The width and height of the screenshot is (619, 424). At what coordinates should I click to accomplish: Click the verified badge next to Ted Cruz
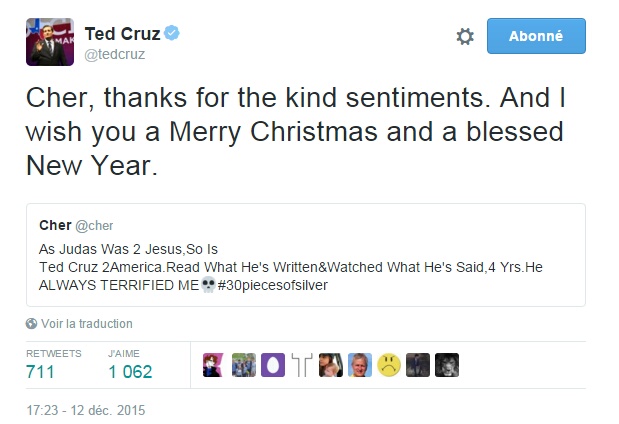[172, 34]
